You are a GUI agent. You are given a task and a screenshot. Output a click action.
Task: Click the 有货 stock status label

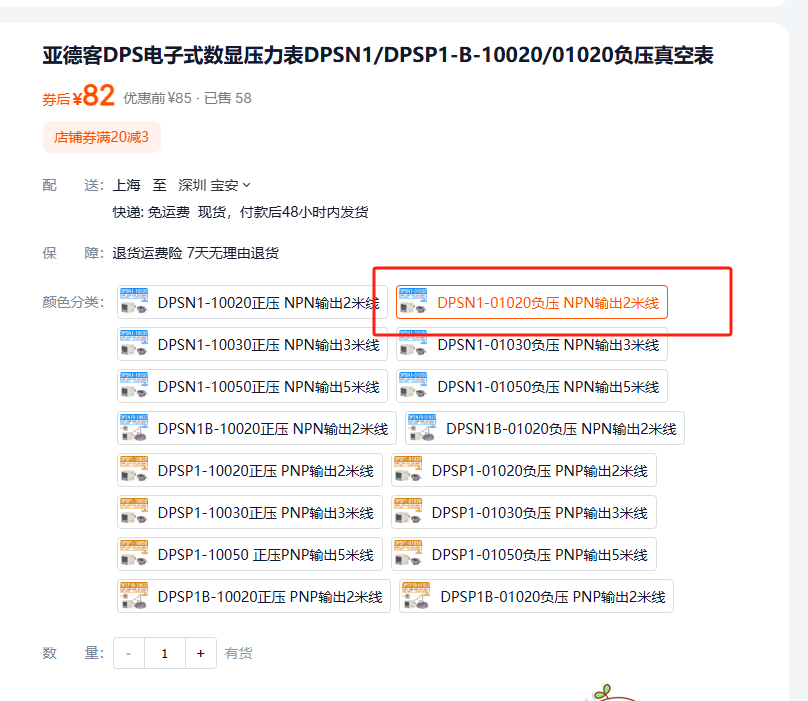[x=239, y=654]
